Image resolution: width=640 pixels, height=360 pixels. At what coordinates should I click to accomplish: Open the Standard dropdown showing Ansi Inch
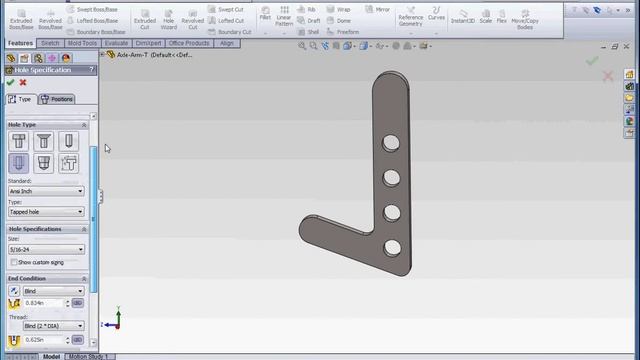(46, 191)
